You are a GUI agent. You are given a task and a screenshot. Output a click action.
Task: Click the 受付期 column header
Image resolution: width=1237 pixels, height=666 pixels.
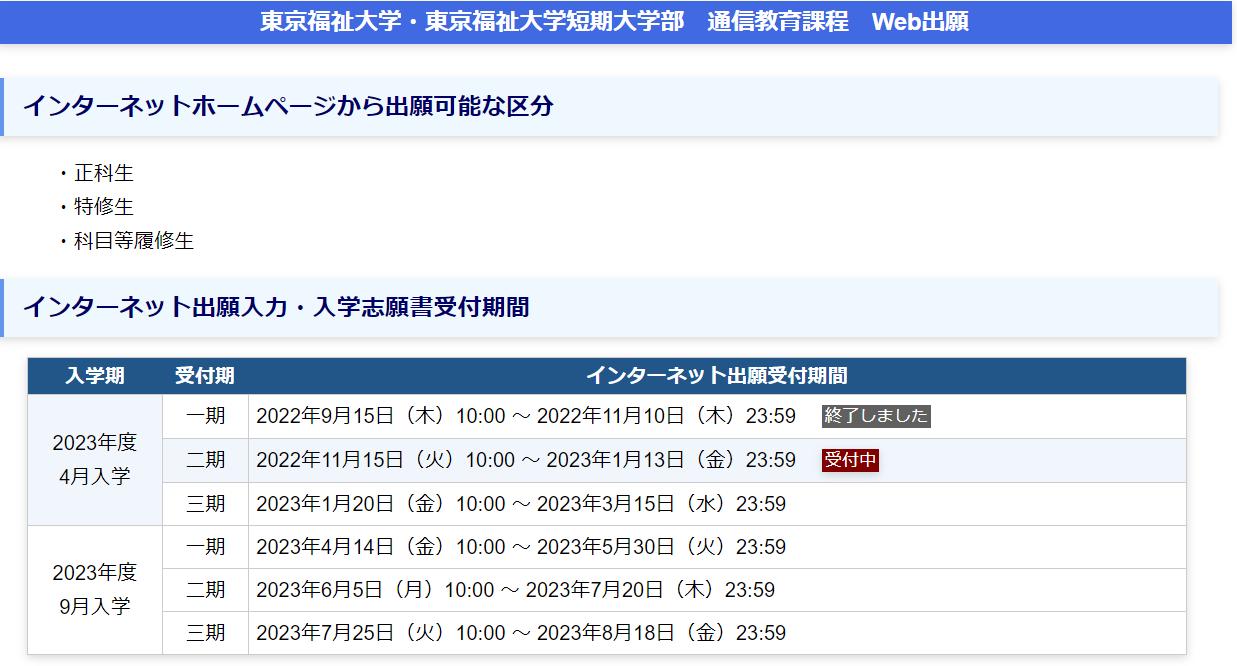coord(205,376)
